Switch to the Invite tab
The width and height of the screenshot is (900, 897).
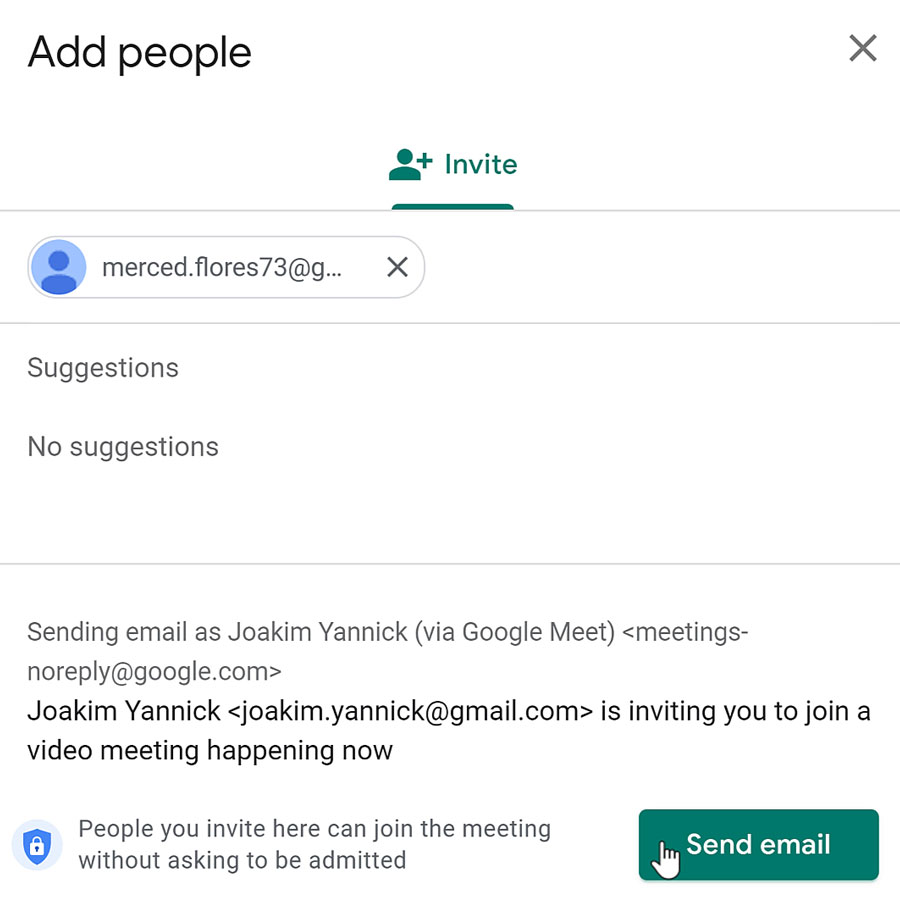452,163
